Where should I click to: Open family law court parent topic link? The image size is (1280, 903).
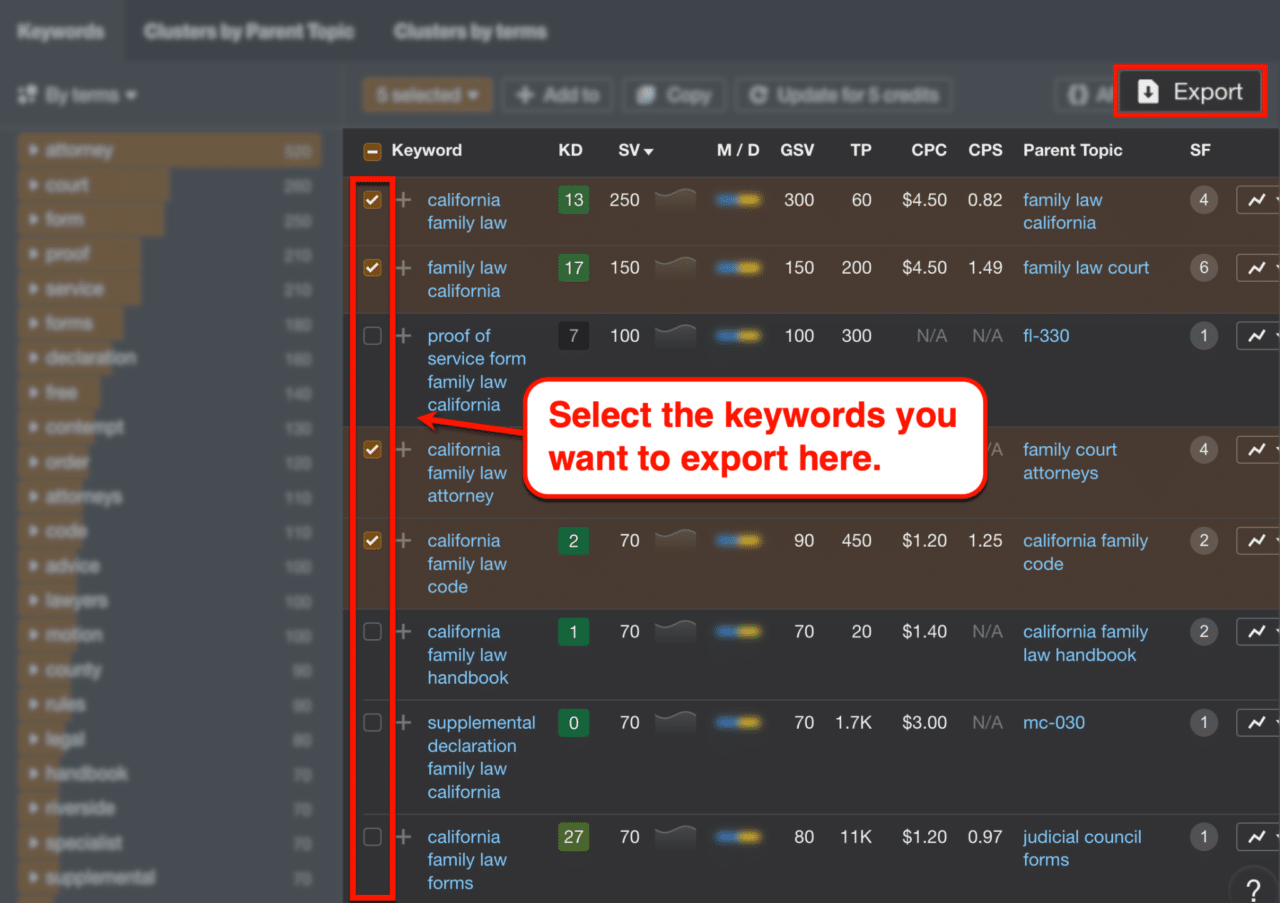[x=1086, y=268]
